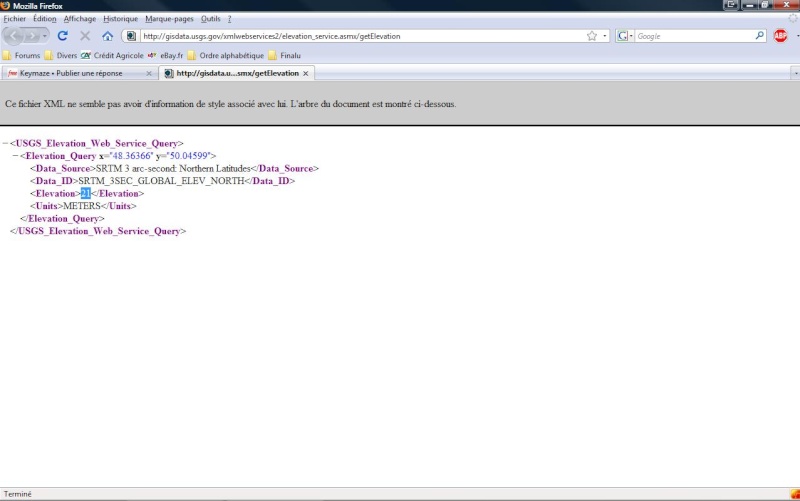Click the Terminé status bar text

(17, 494)
